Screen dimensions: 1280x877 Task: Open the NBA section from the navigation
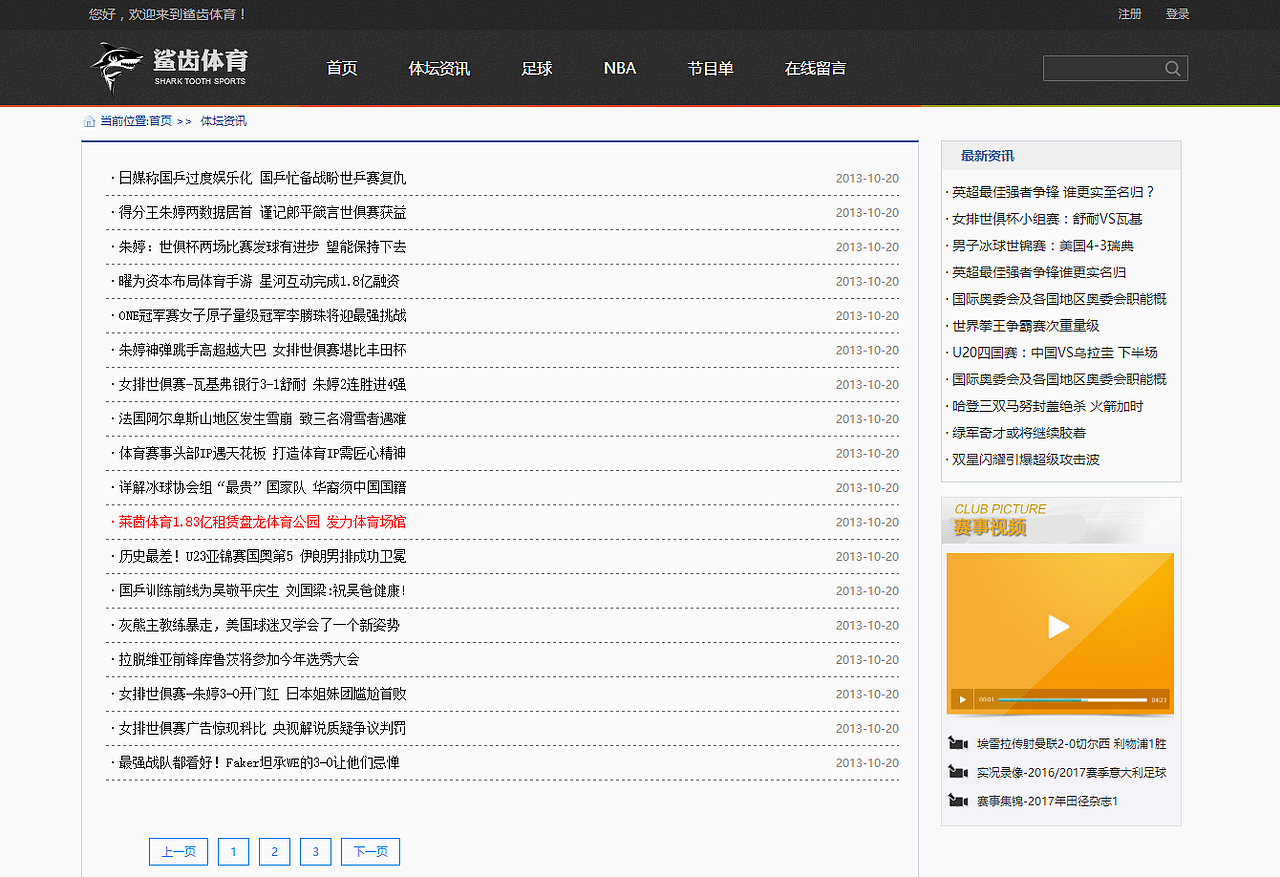pyautogui.click(x=619, y=68)
